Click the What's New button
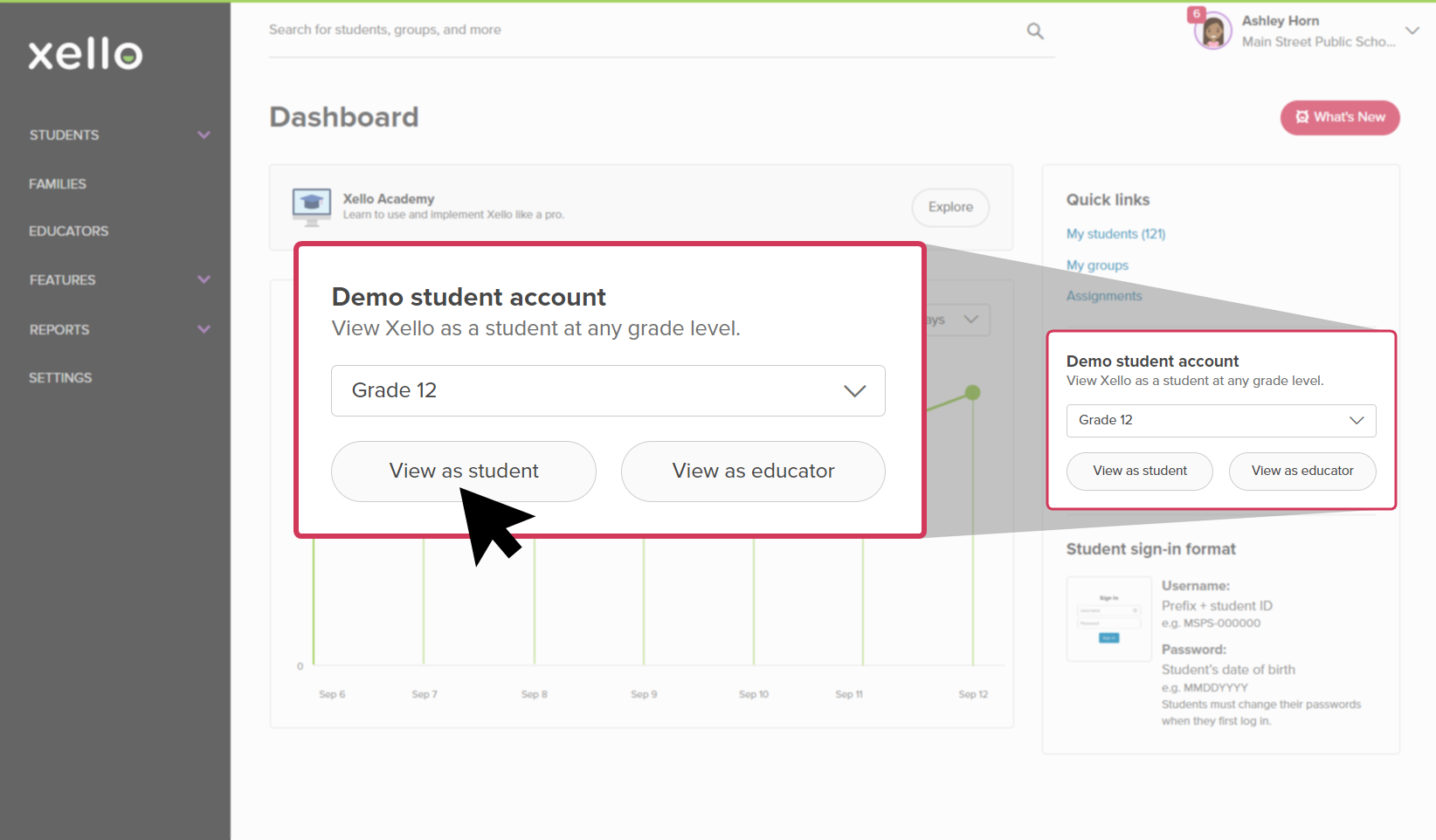1436x840 pixels. [1340, 118]
